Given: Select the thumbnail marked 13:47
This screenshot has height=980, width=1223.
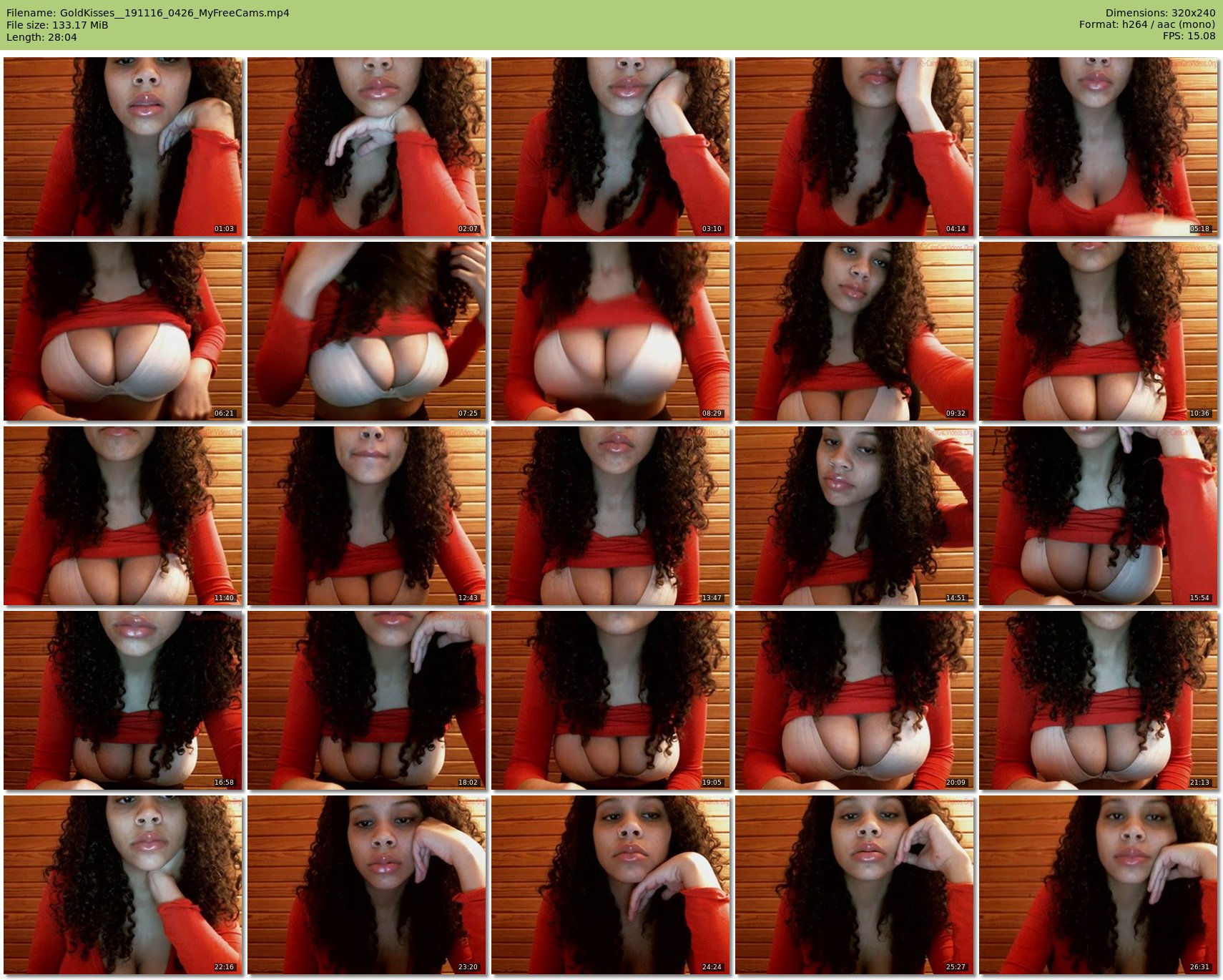Looking at the screenshot, I should click(x=611, y=516).
